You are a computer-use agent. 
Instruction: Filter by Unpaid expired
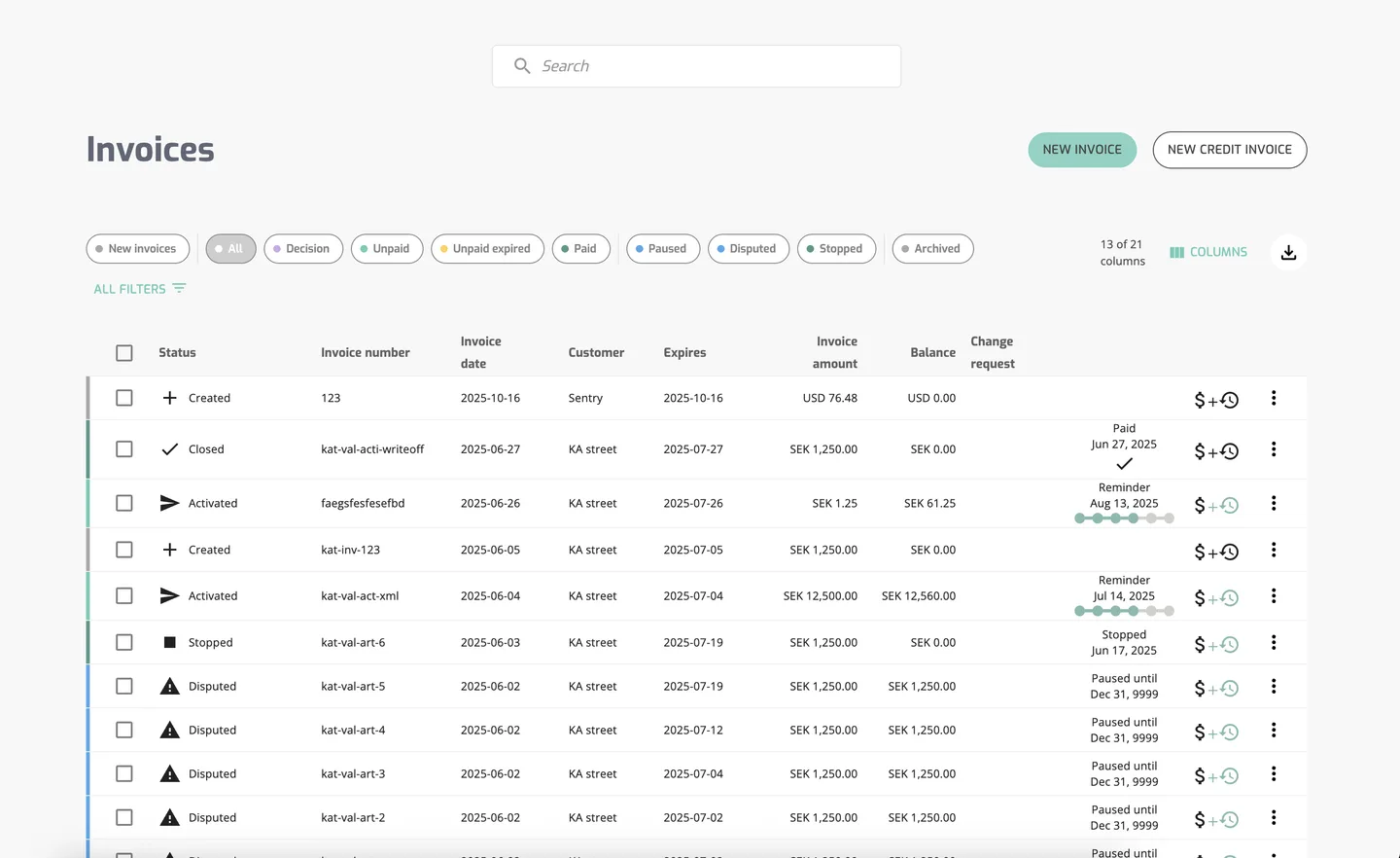coord(487,249)
